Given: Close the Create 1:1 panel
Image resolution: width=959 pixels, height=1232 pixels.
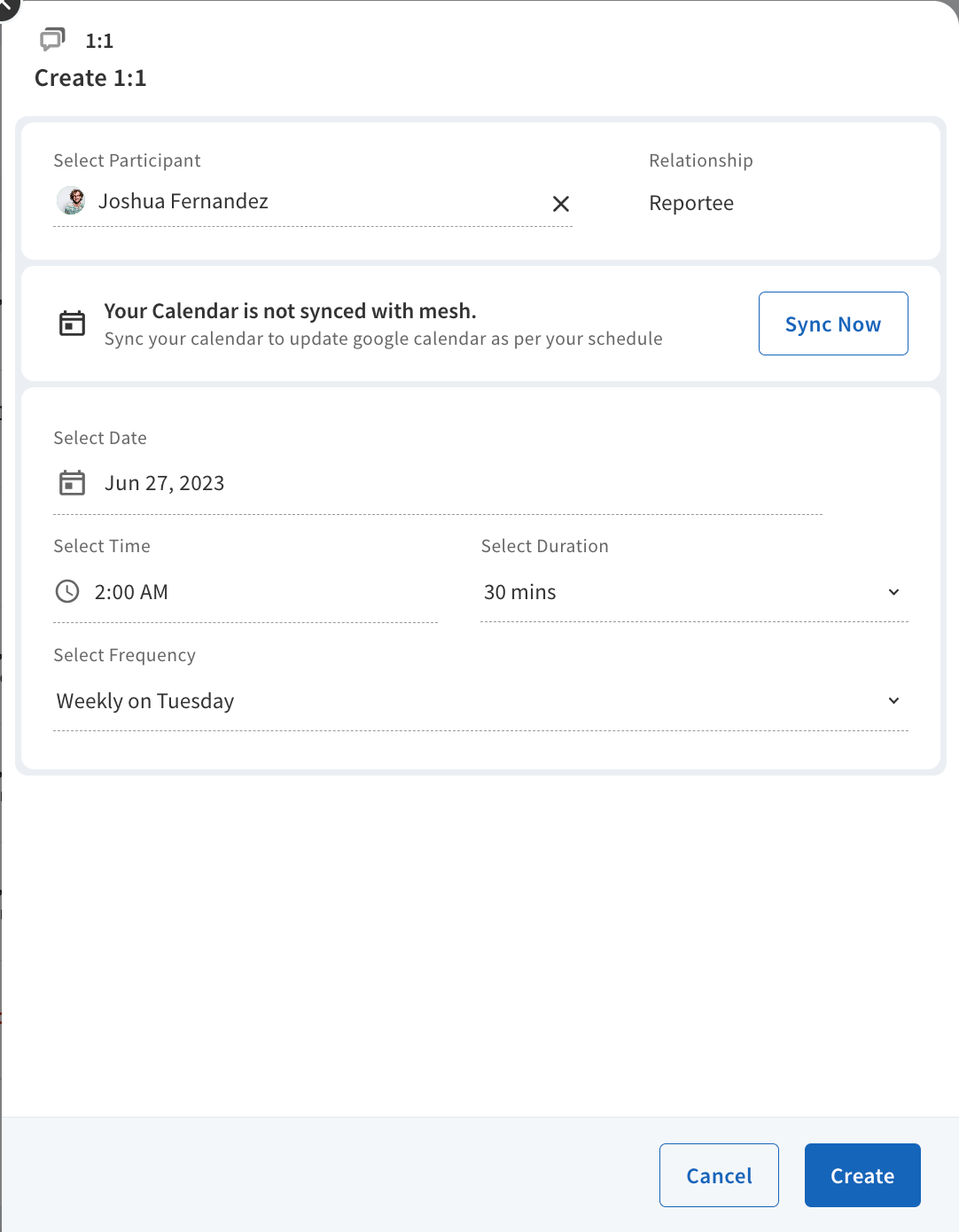Looking at the screenshot, I should (5, 5).
